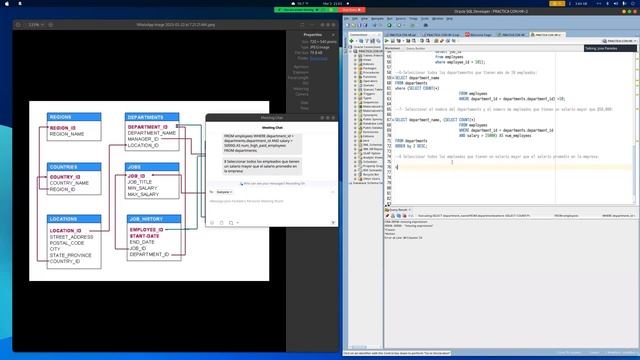Expand the Packages tree node
This screenshot has width=640, height=360.
point(356,68)
